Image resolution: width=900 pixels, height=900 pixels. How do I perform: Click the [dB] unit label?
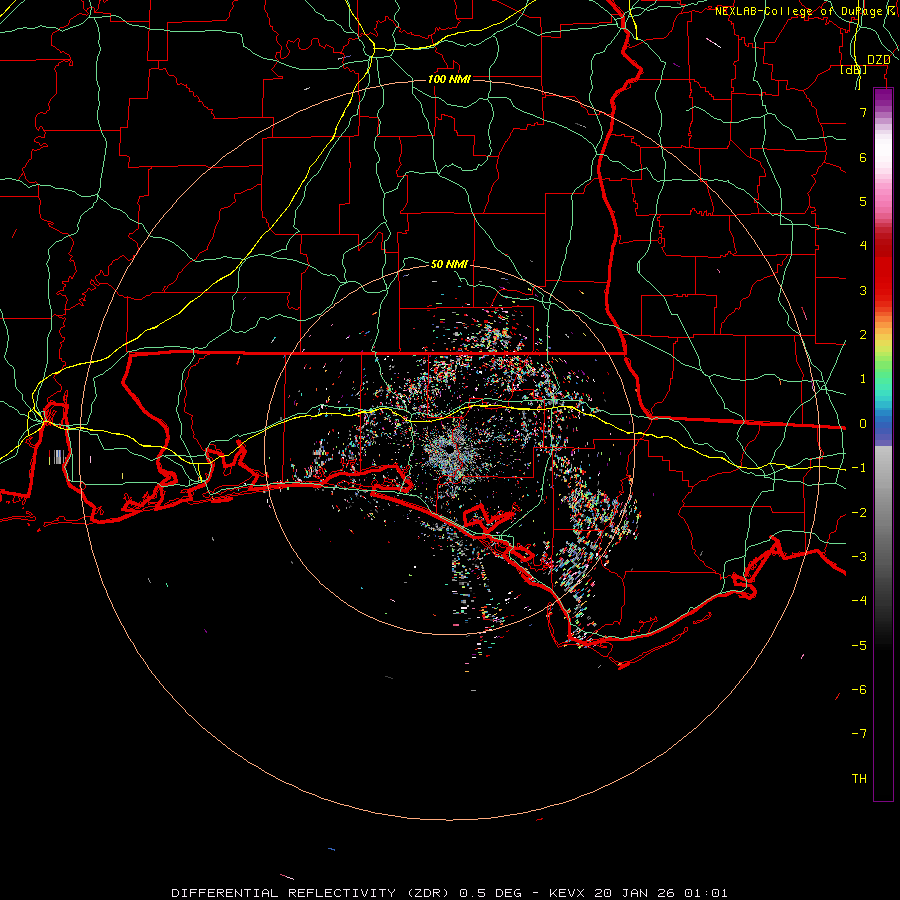[x=854, y=69]
